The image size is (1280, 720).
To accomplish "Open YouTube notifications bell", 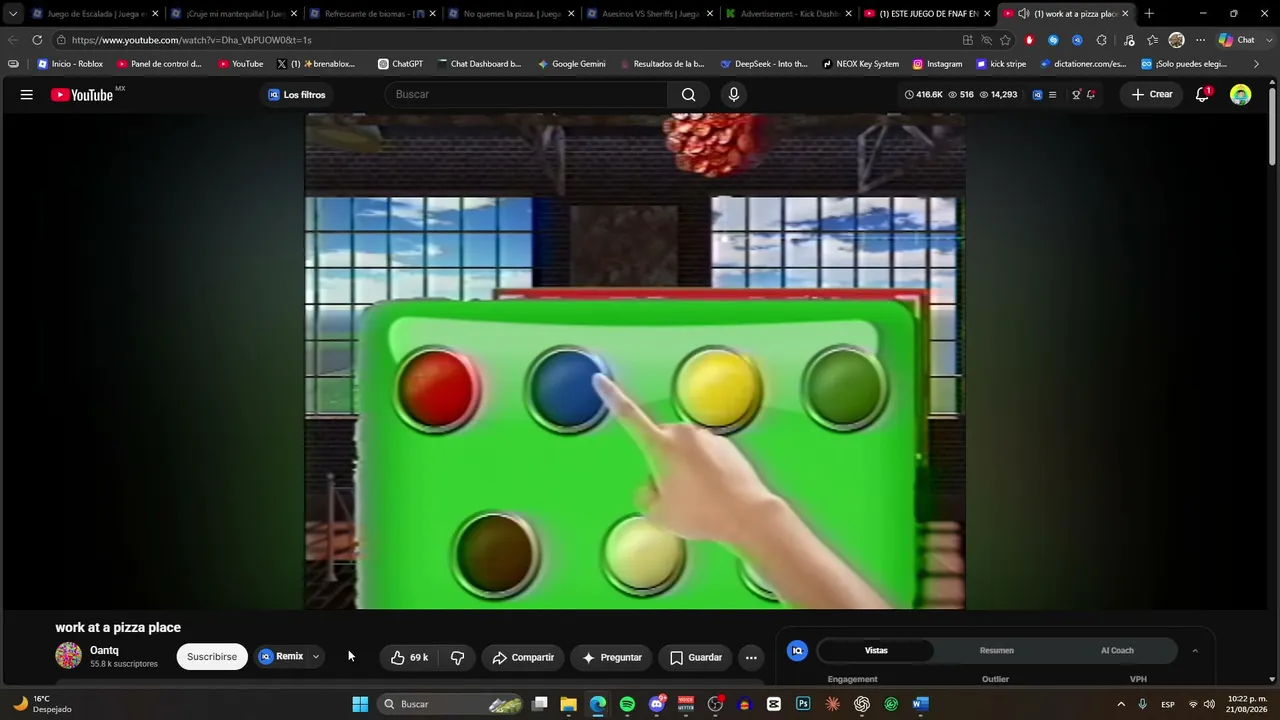I will tap(1203, 94).
